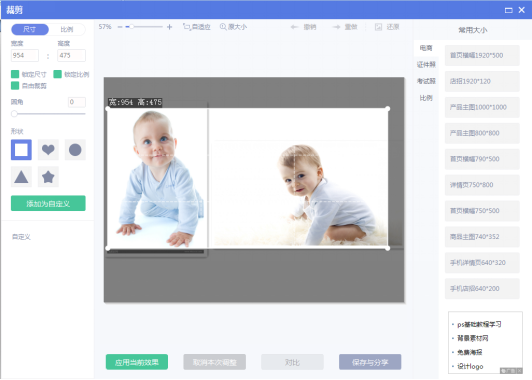
Task: Click 应用当前效果 apply button
Action: (x=137, y=362)
